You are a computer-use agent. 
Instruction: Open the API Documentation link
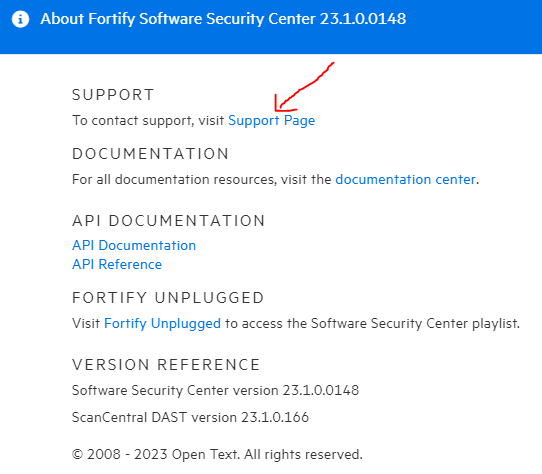[134, 245]
